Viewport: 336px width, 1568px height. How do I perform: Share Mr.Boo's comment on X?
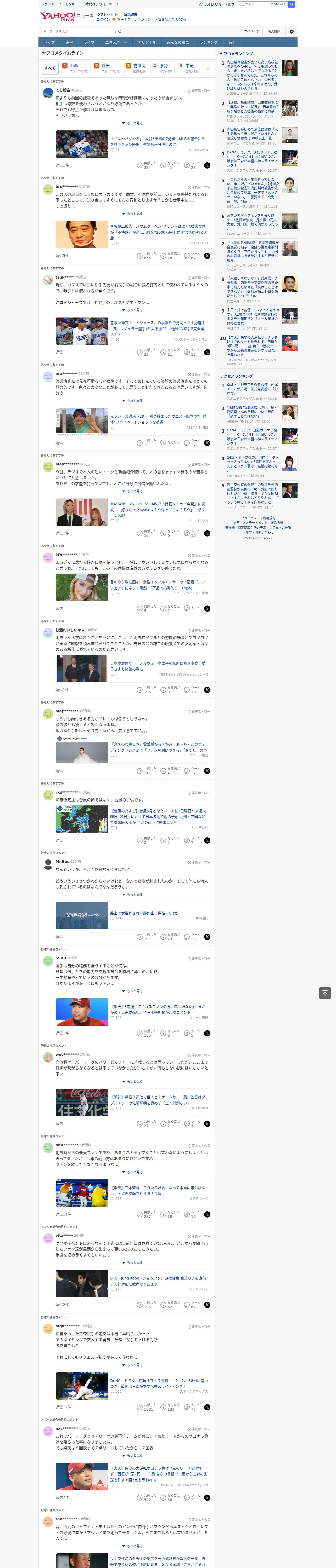[207, 937]
